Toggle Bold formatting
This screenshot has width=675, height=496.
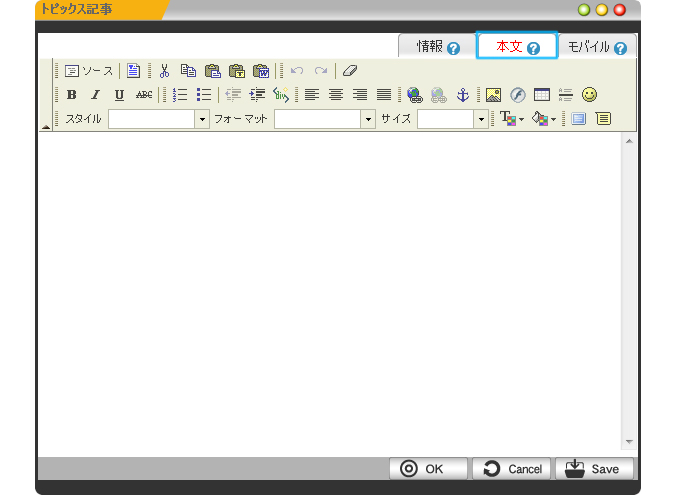pos(71,95)
